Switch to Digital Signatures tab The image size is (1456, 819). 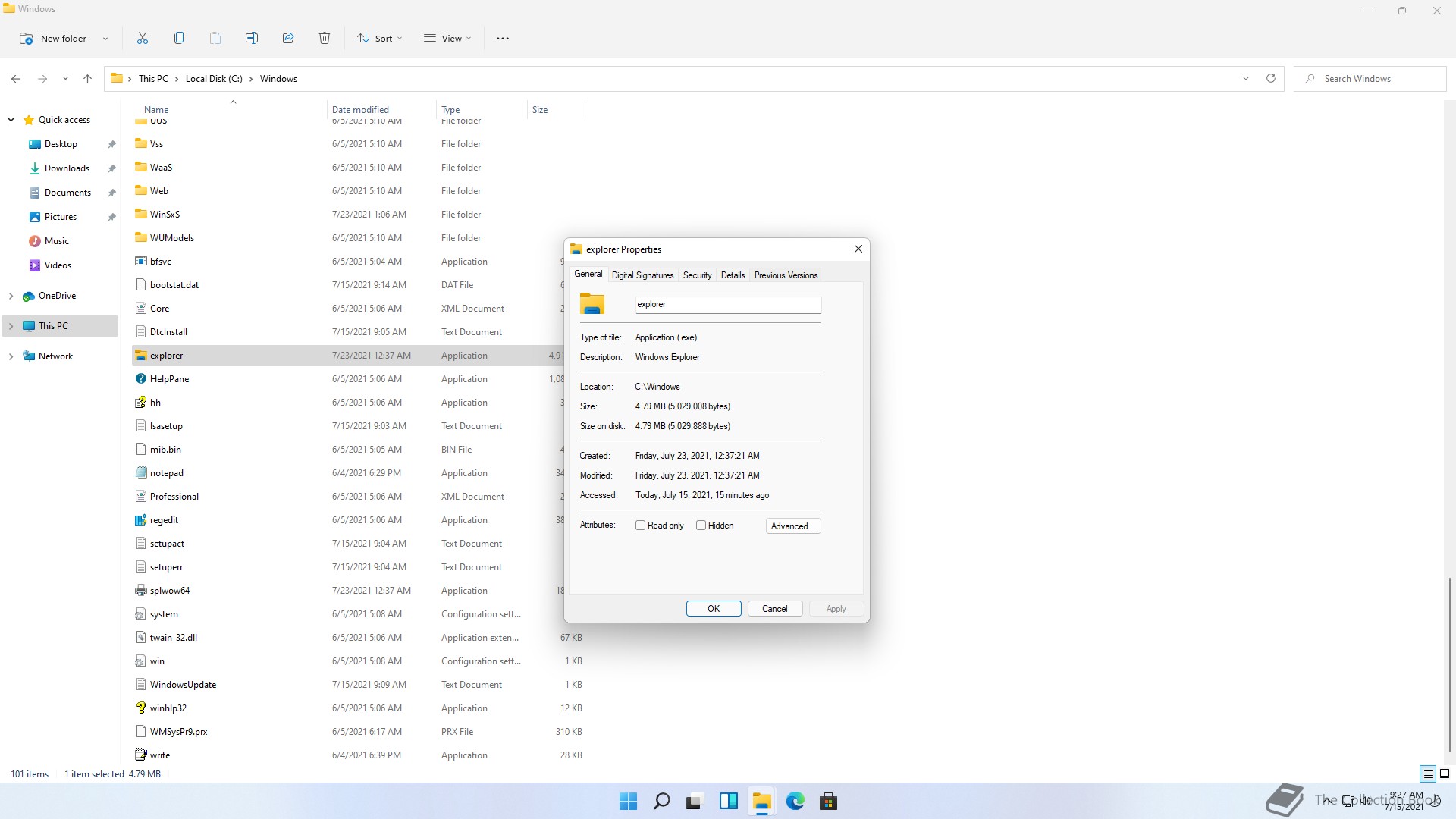pos(642,275)
